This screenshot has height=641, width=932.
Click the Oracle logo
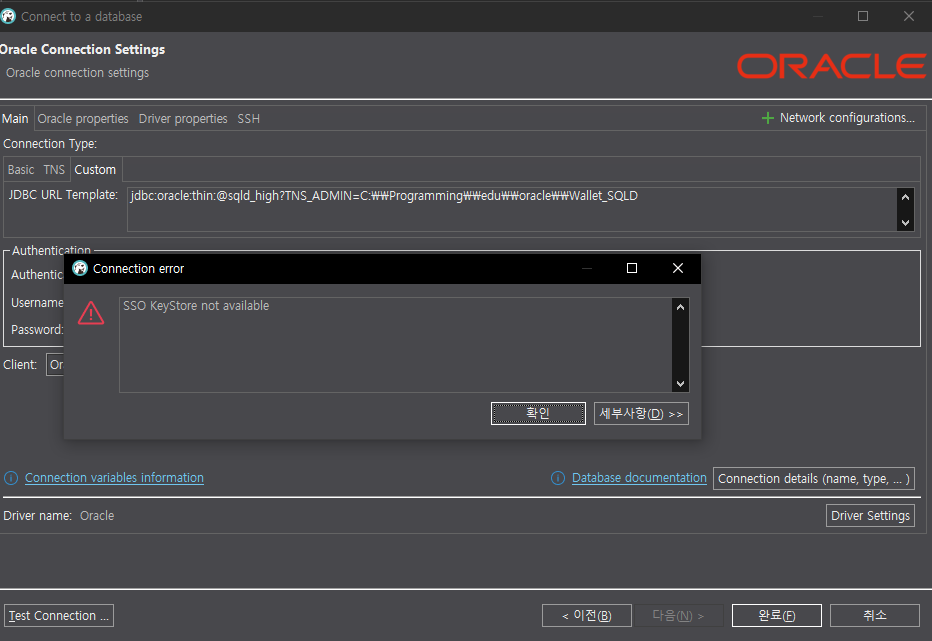click(x=831, y=66)
